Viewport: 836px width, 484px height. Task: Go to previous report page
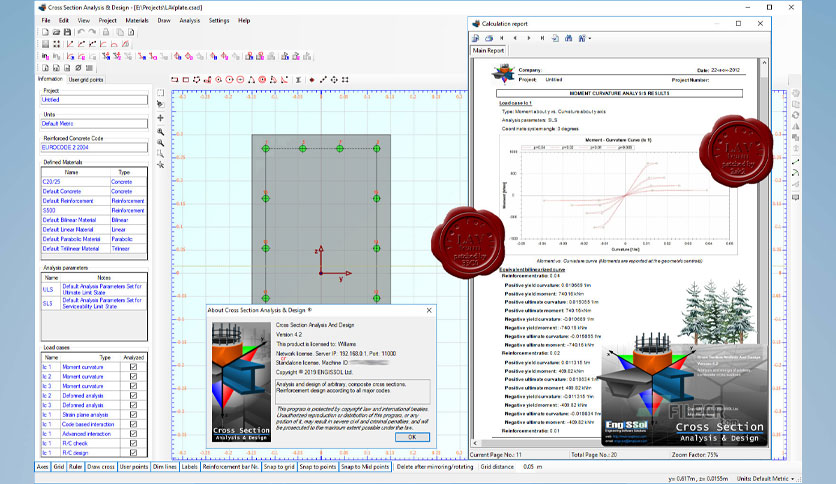(x=515, y=38)
